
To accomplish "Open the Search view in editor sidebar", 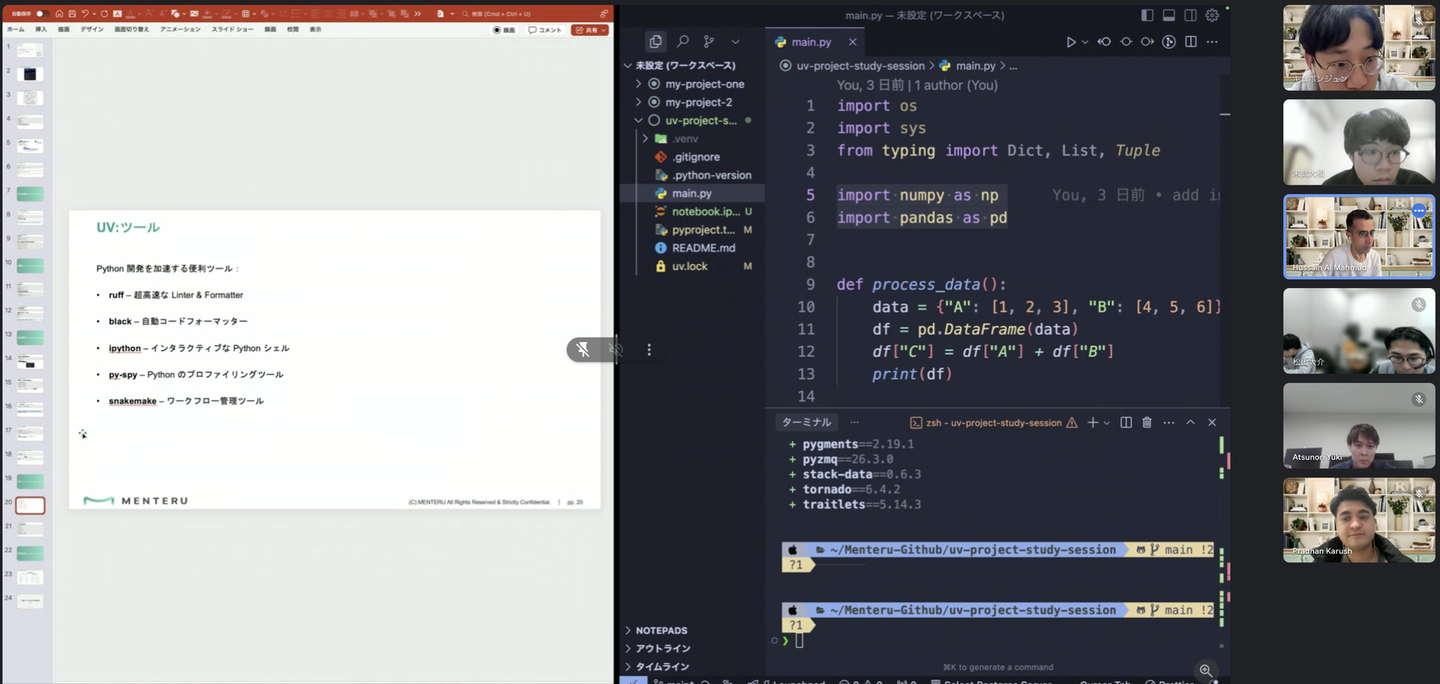I will point(682,42).
